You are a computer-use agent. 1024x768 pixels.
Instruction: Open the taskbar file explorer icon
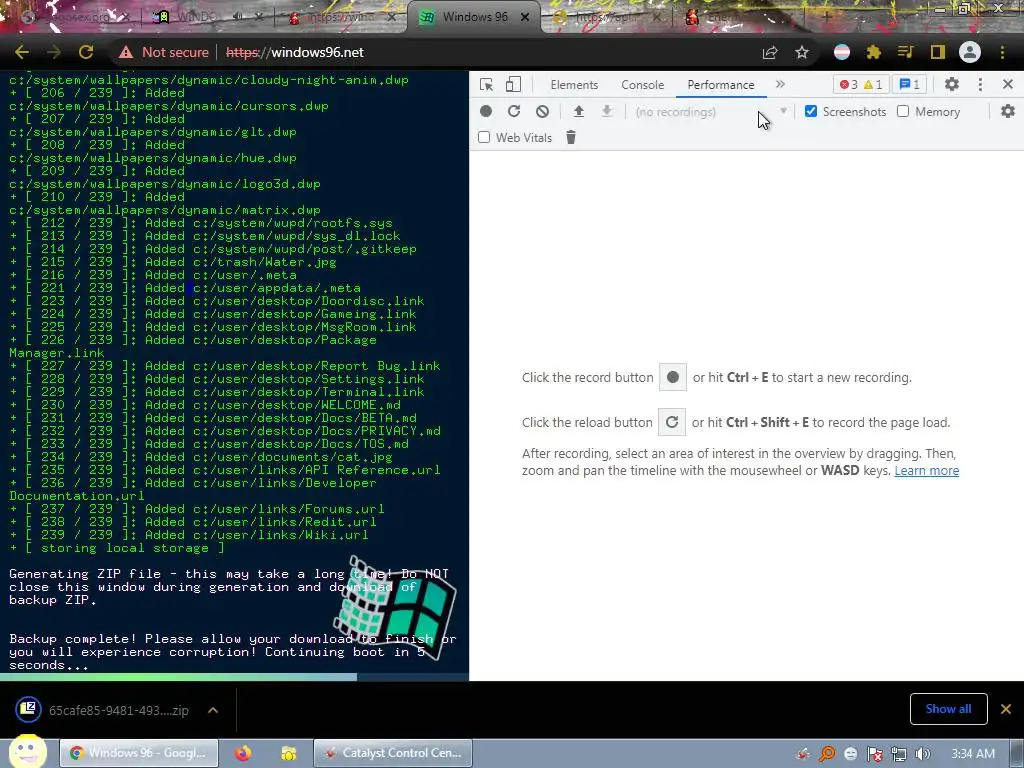click(x=289, y=753)
